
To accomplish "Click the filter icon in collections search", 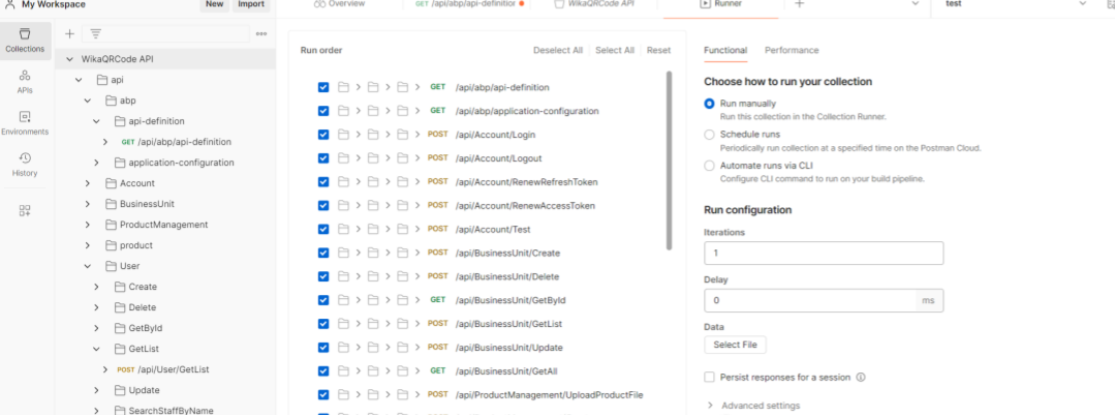I will pyautogui.click(x=95, y=33).
